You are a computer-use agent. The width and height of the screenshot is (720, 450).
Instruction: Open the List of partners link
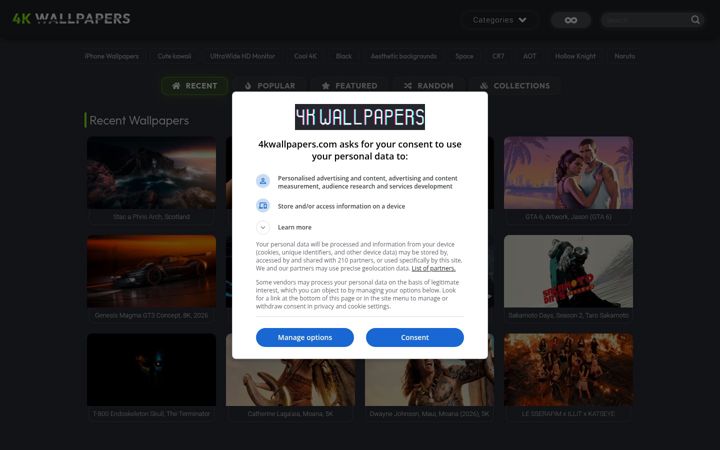click(433, 268)
